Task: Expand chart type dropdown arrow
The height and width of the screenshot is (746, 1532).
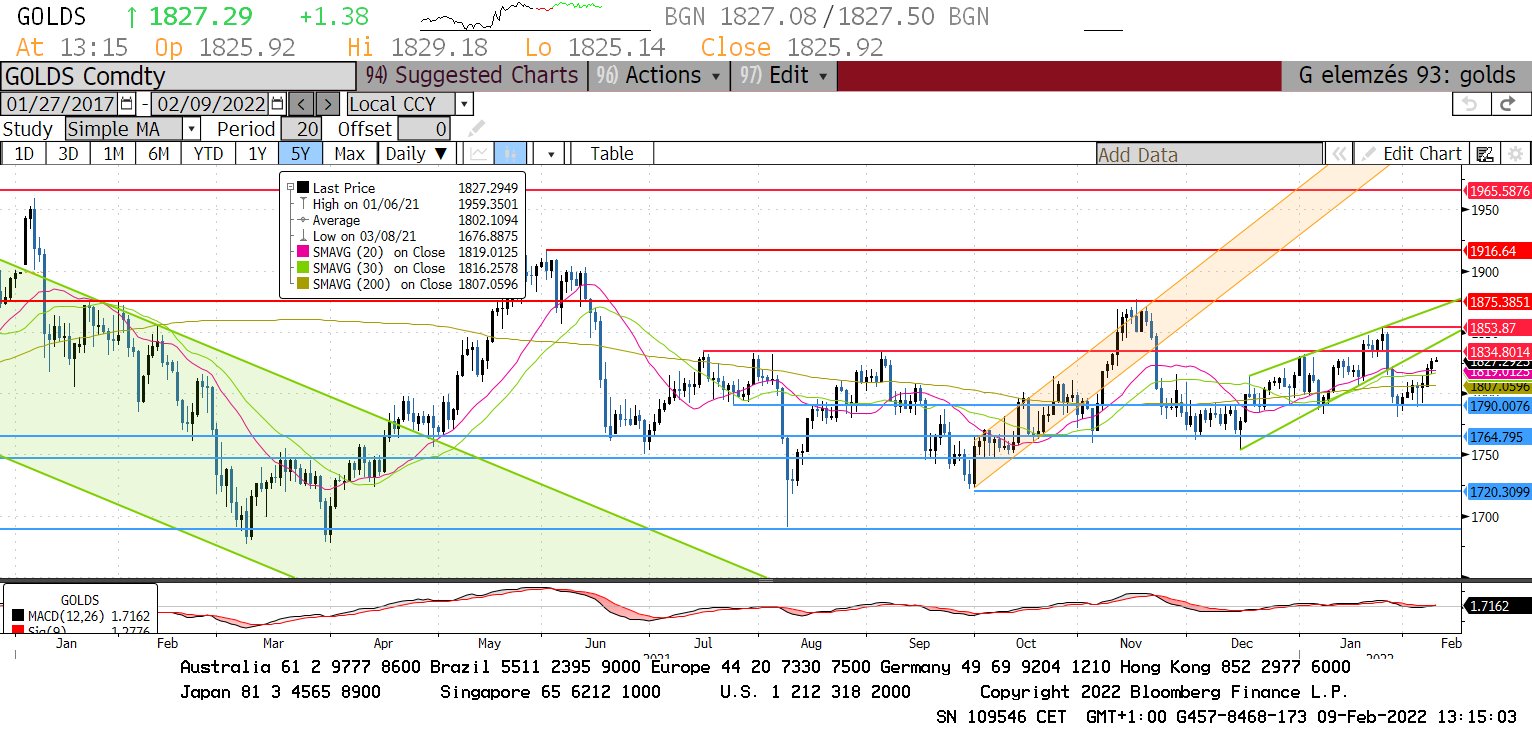Action: (551, 153)
